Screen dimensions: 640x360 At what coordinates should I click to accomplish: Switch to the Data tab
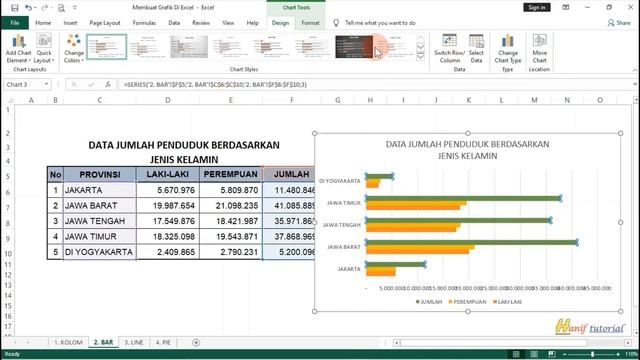point(174,23)
